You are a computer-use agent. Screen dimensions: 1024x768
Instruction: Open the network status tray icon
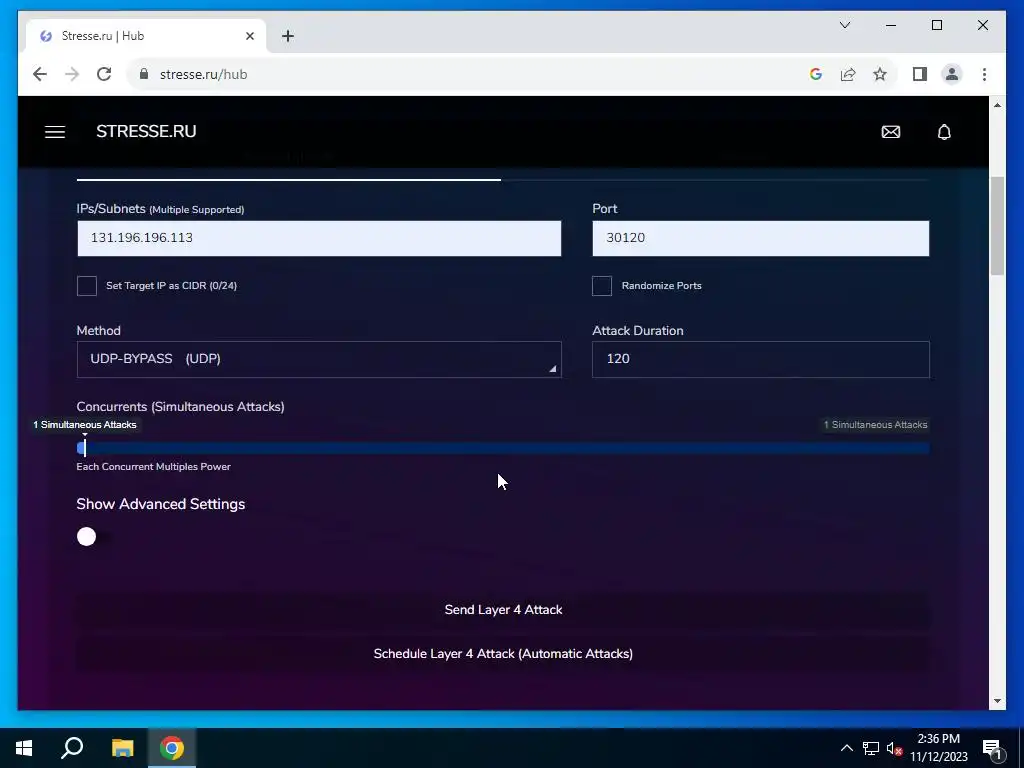[x=871, y=748]
